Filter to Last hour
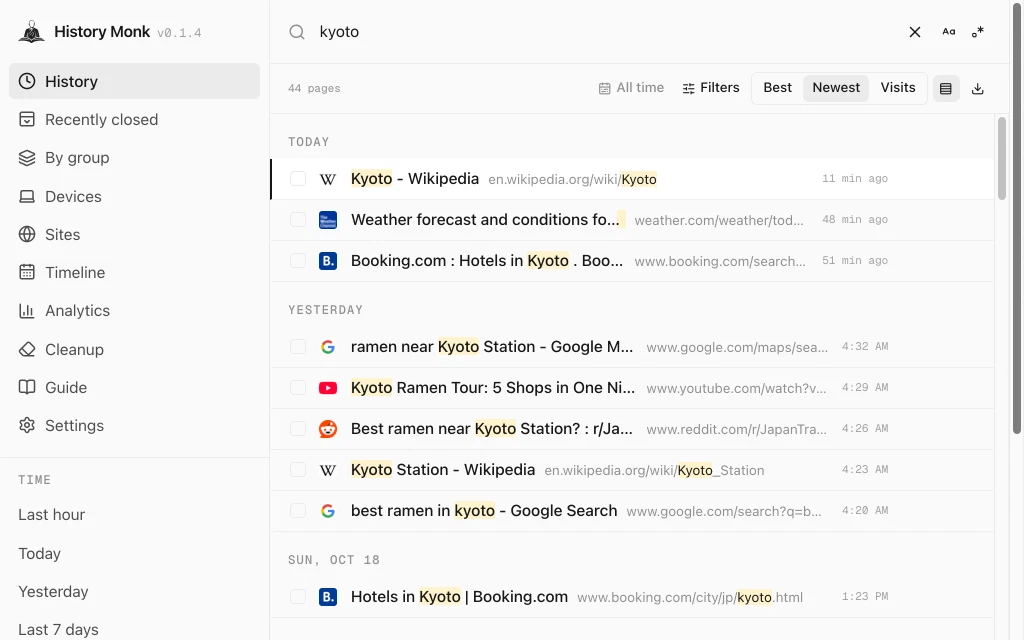Viewport: 1024px width, 640px height. point(52,515)
